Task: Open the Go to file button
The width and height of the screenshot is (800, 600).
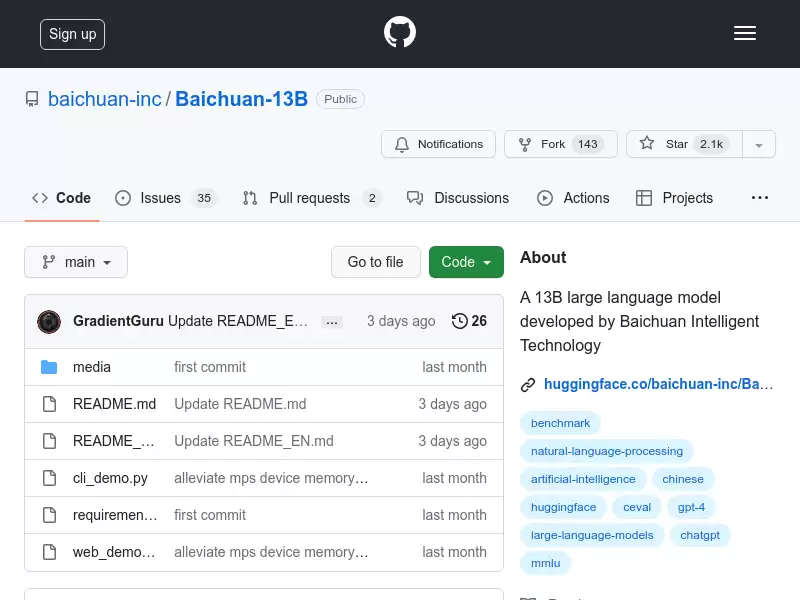Action: coord(376,262)
